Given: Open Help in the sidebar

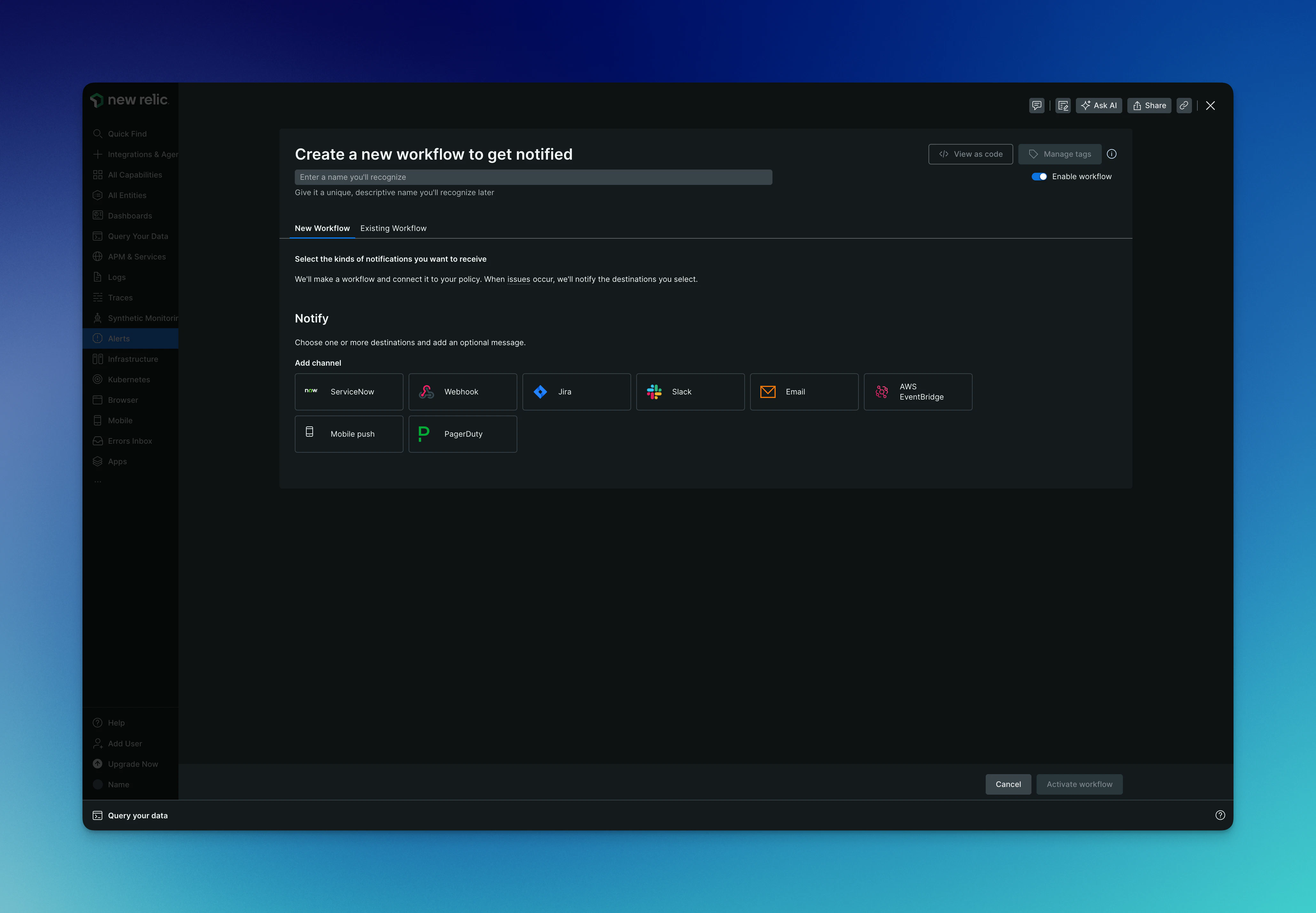Looking at the screenshot, I should [130, 723].
